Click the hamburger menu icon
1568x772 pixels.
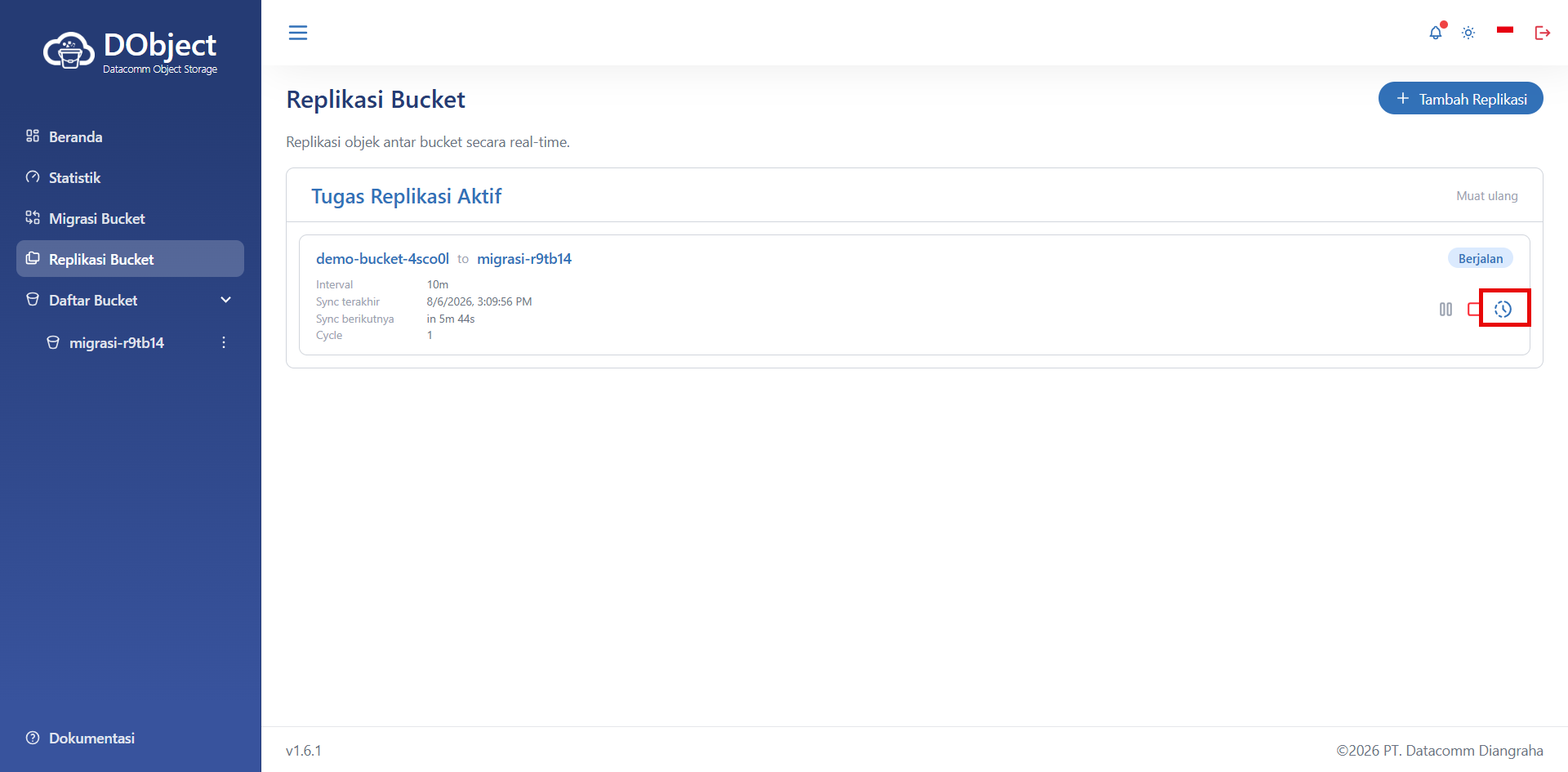(x=298, y=33)
